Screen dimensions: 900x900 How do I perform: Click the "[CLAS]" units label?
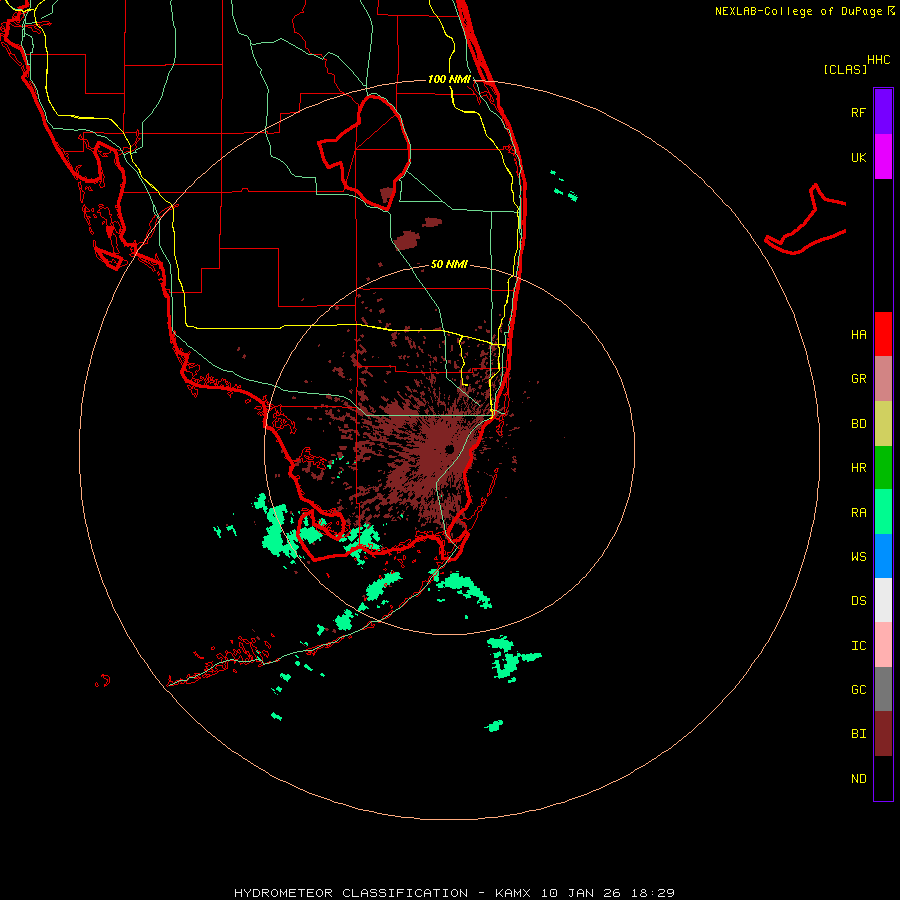[x=845, y=69]
